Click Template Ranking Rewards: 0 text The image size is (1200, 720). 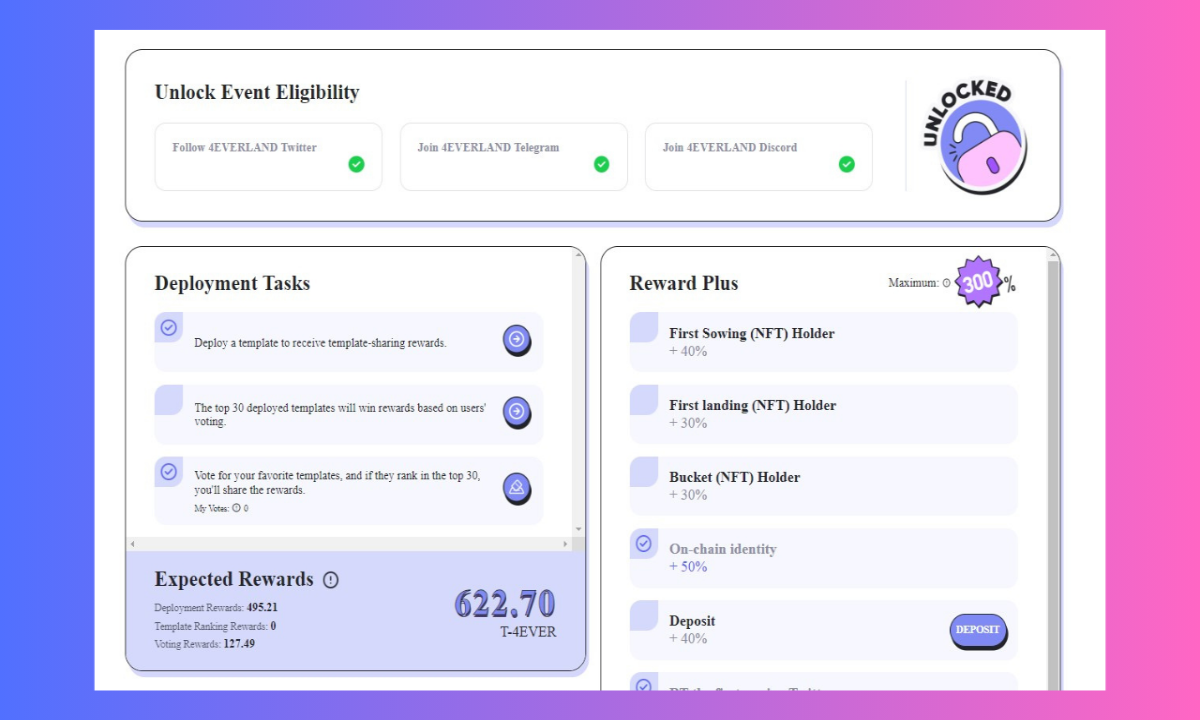[215, 626]
